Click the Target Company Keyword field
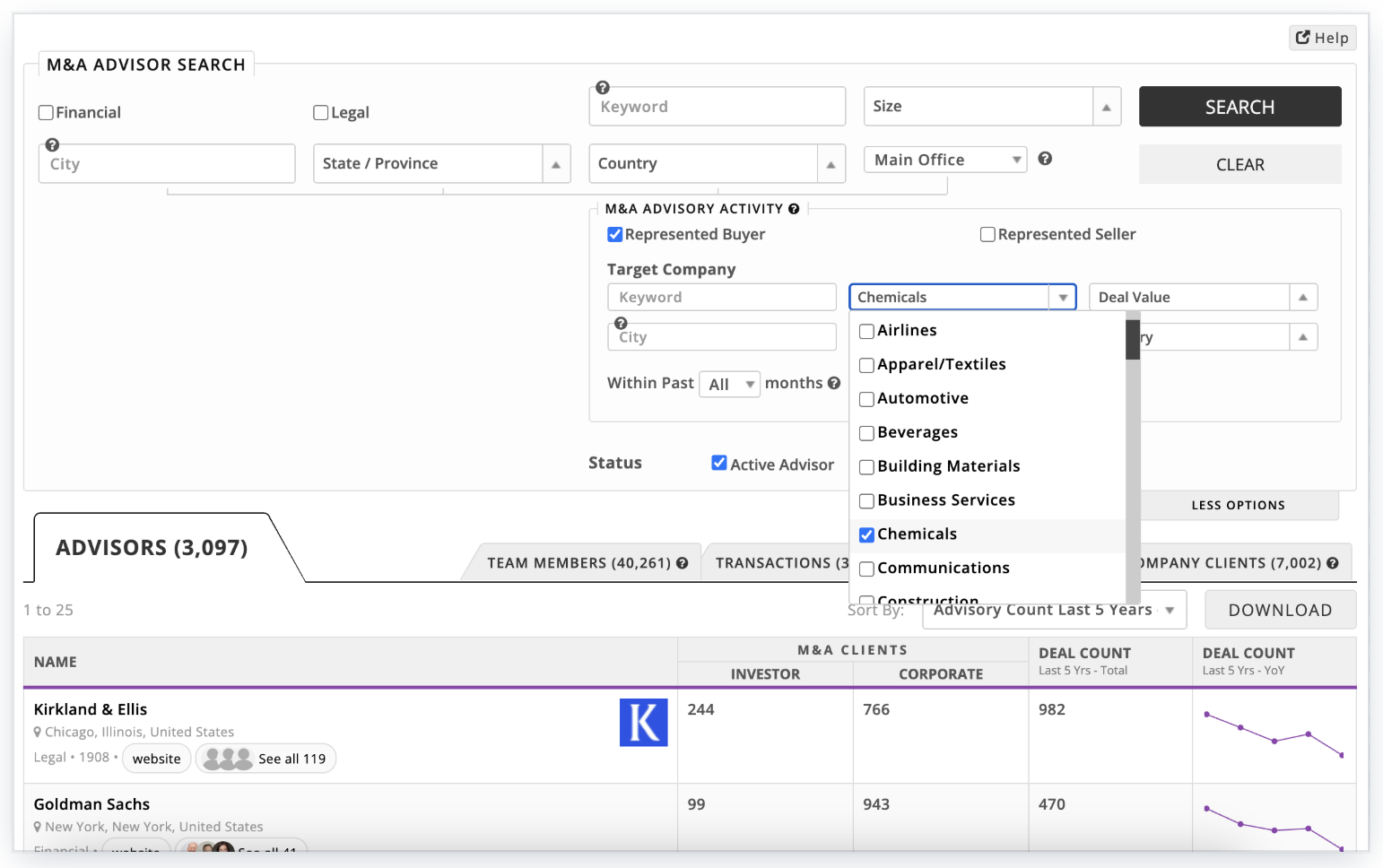 [x=721, y=298]
